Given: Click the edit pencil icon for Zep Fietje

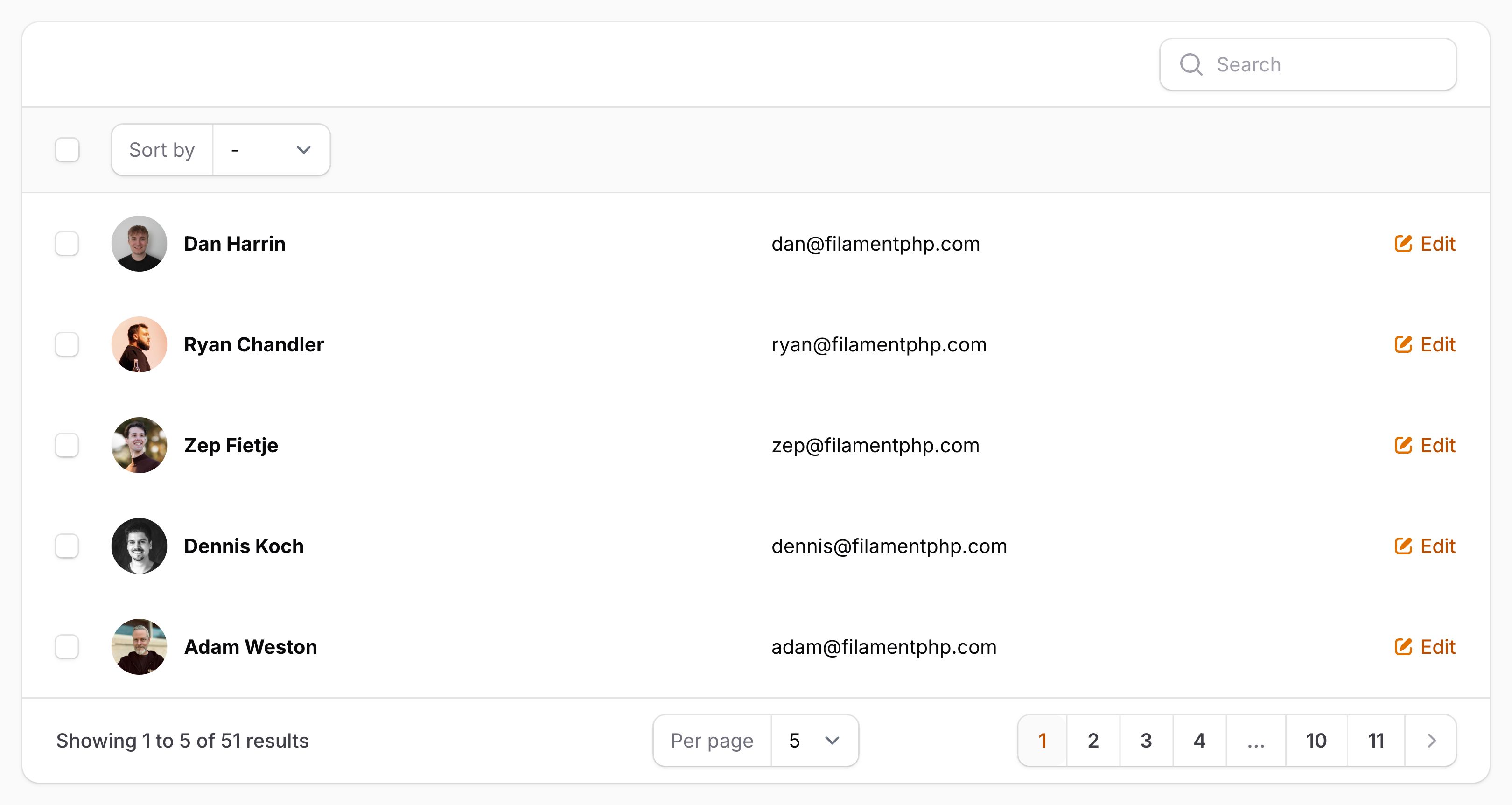Looking at the screenshot, I should 1403,446.
